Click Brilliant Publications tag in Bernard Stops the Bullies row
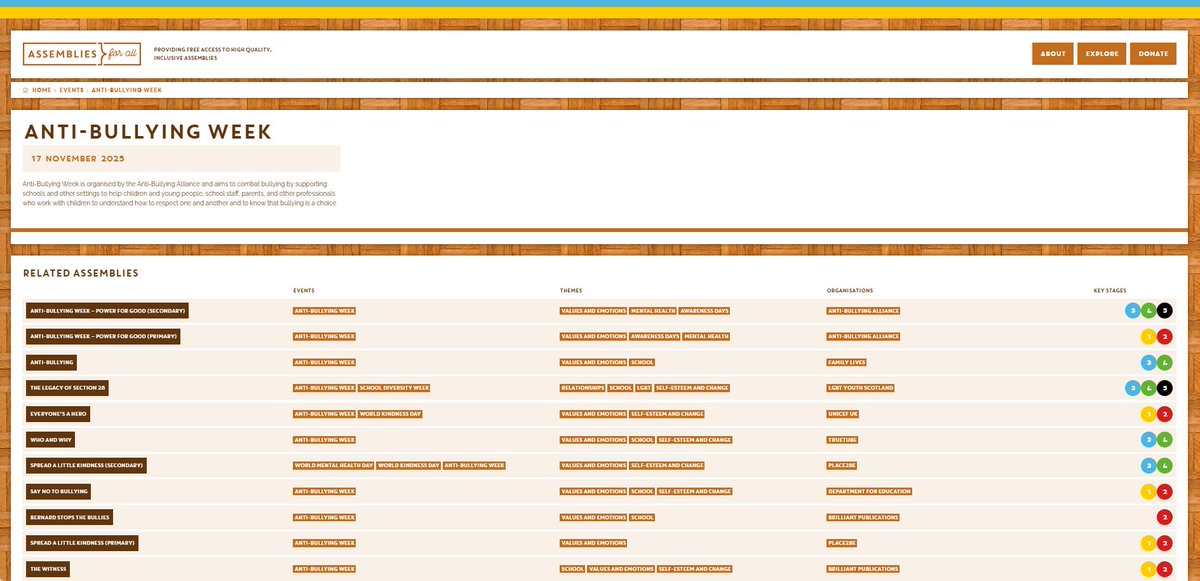Image resolution: width=1200 pixels, height=581 pixels. 863,517
